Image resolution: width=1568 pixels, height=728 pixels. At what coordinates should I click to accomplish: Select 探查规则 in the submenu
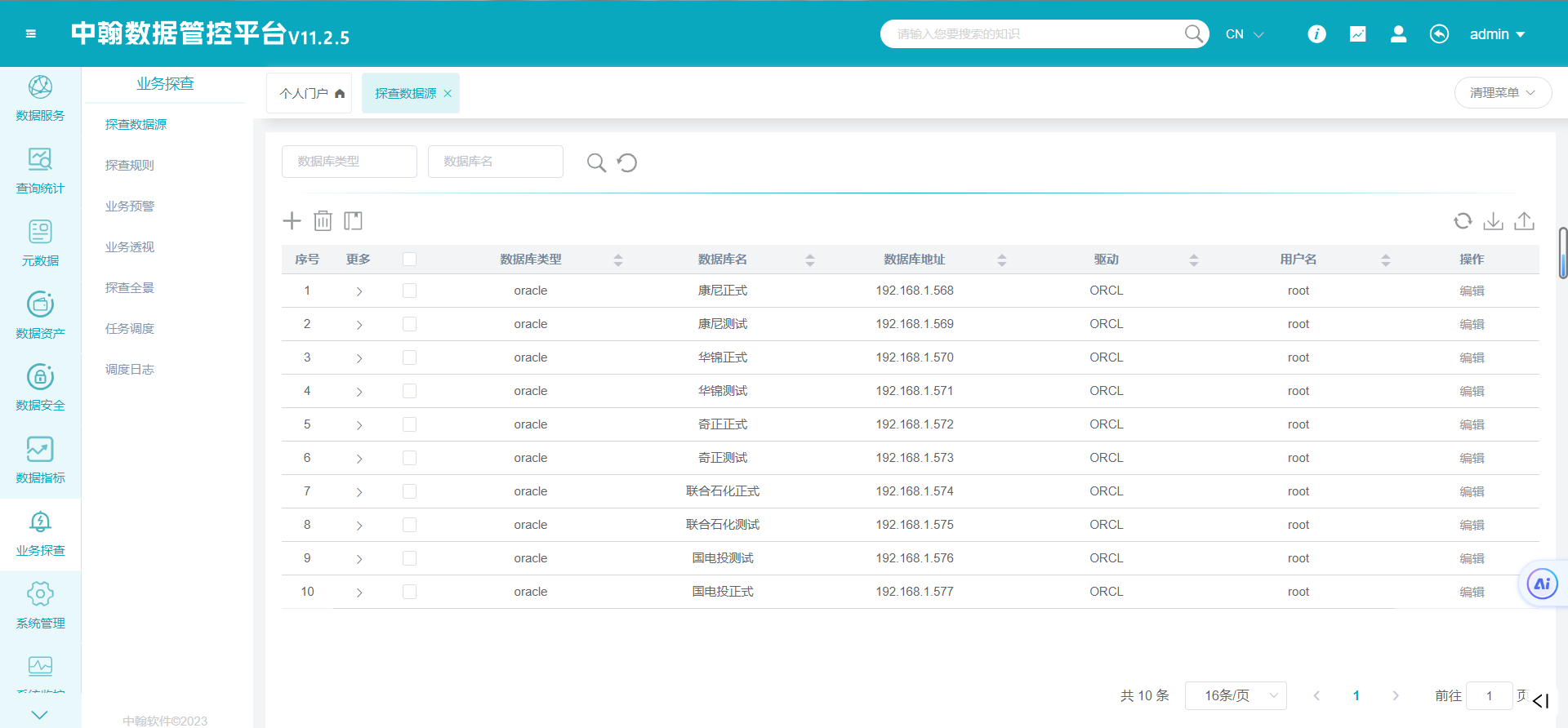click(129, 165)
